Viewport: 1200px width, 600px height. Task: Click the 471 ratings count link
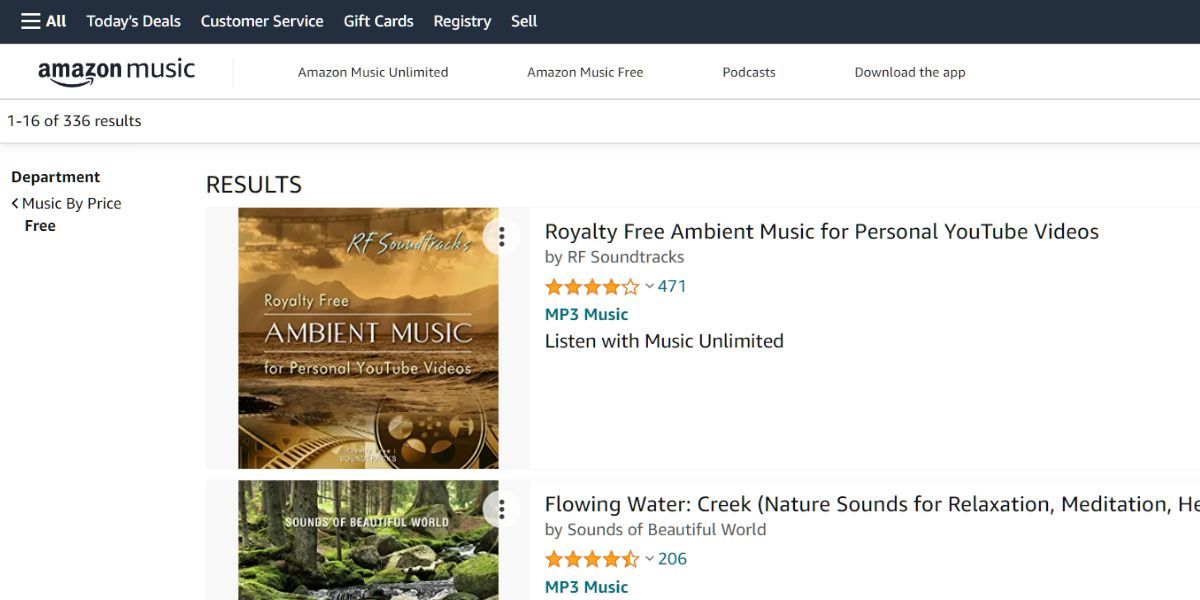click(x=672, y=287)
